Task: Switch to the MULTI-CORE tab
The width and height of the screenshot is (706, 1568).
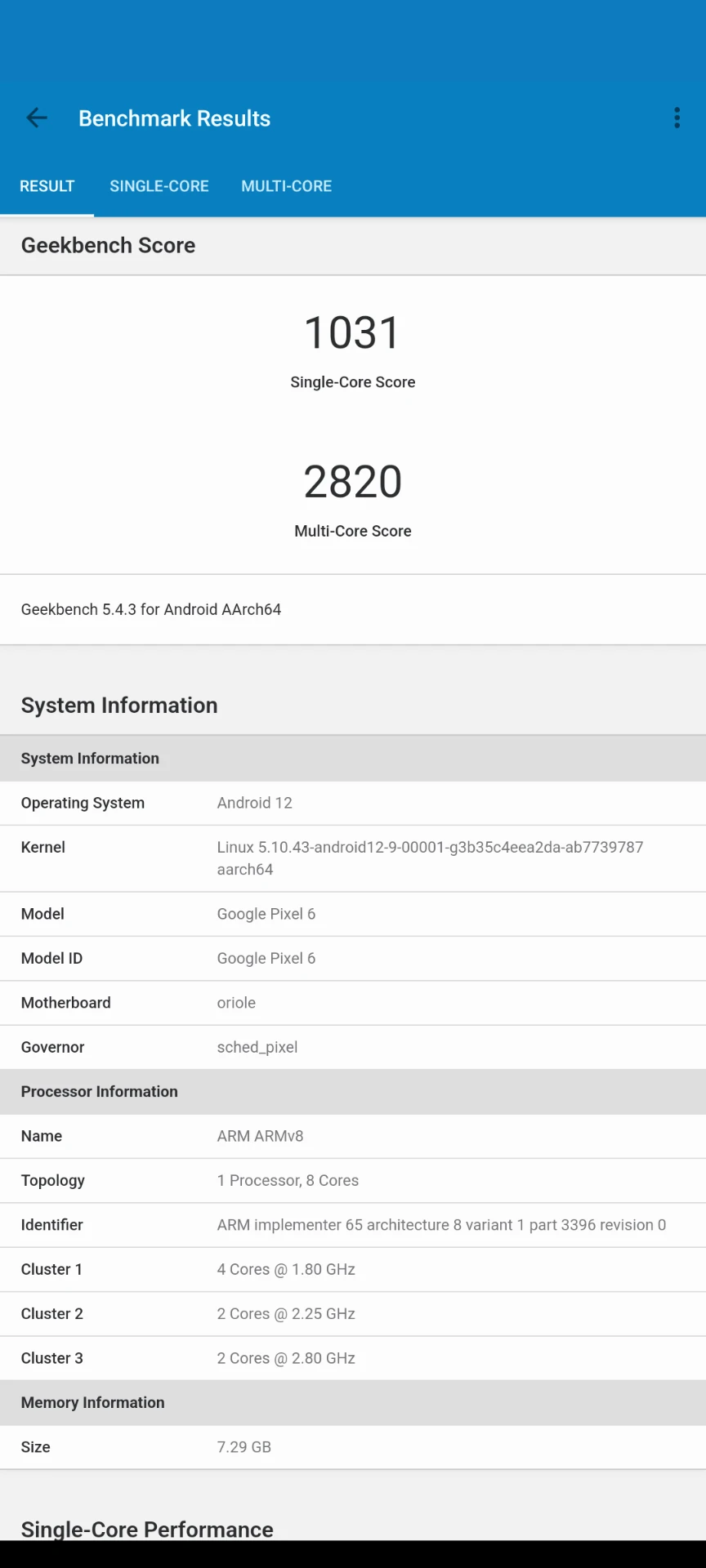Action: click(x=286, y=186)
